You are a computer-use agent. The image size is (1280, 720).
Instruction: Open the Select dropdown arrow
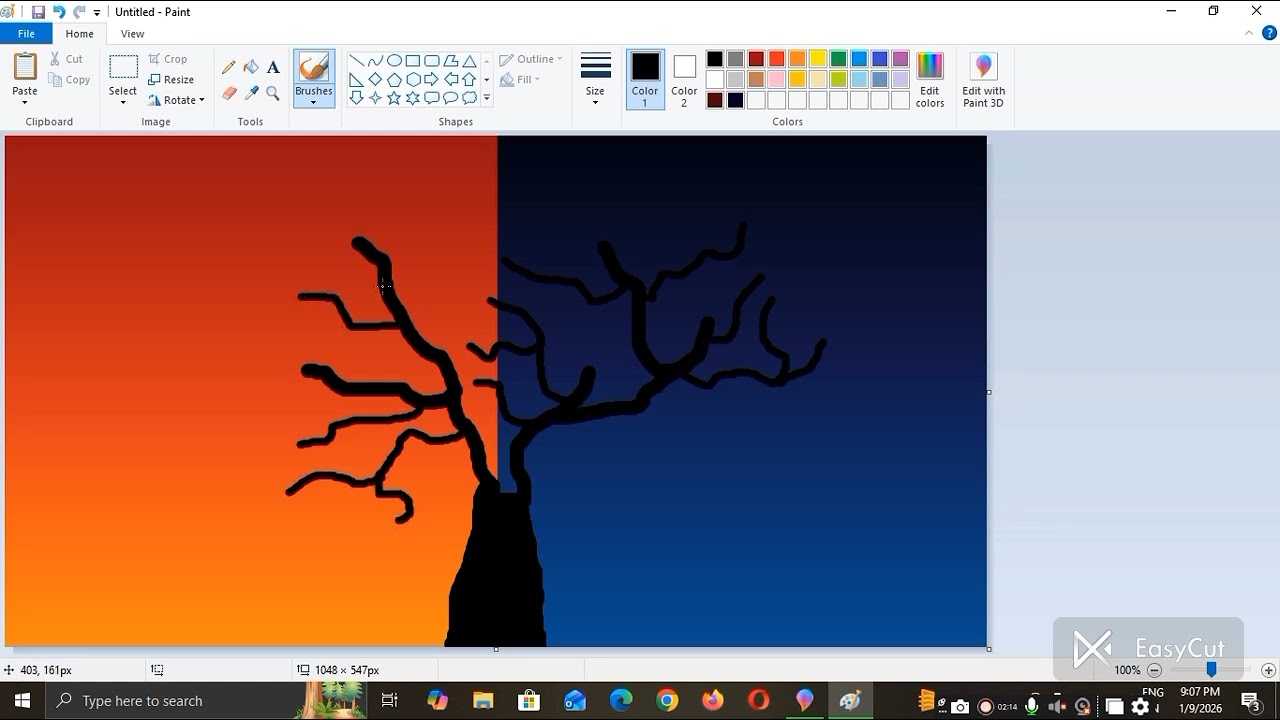(x=123, y=103)
